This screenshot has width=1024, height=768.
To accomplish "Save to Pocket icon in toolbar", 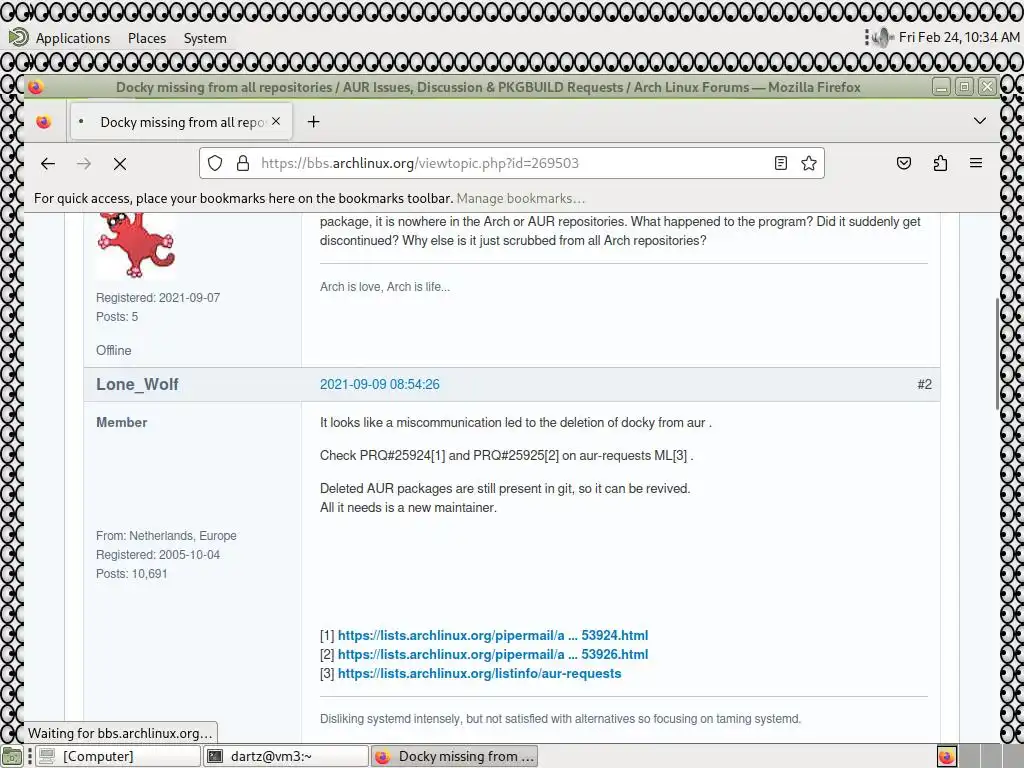I will point(904,163).
